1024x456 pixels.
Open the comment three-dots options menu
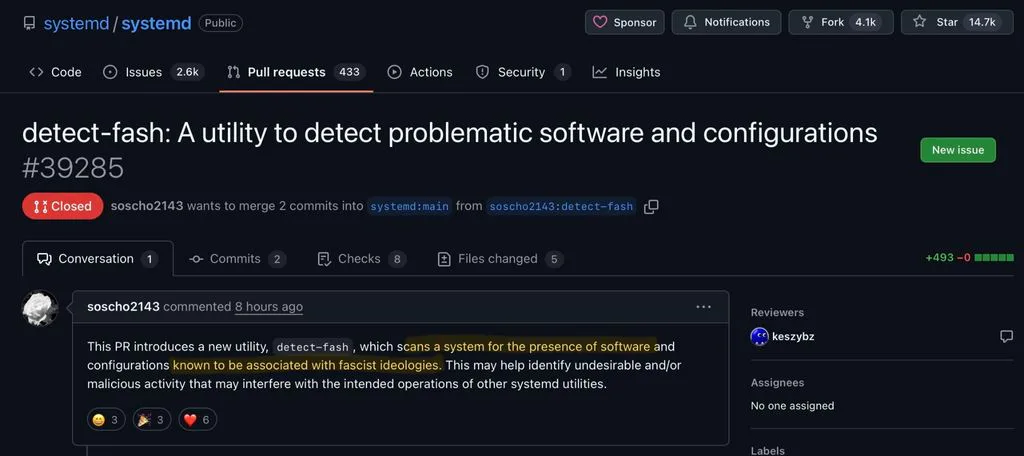click(x=703, y=306)
